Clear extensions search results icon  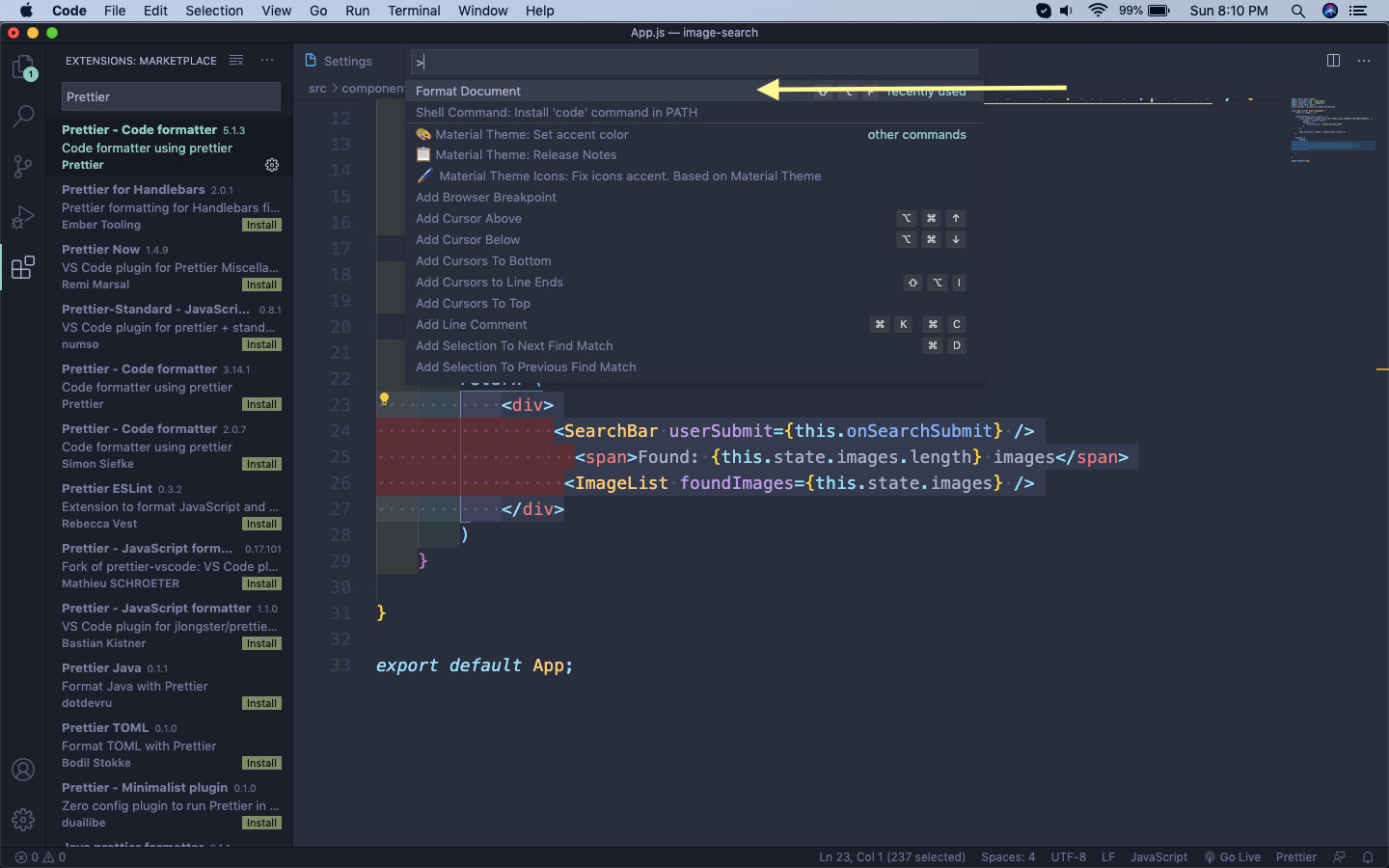236,60
